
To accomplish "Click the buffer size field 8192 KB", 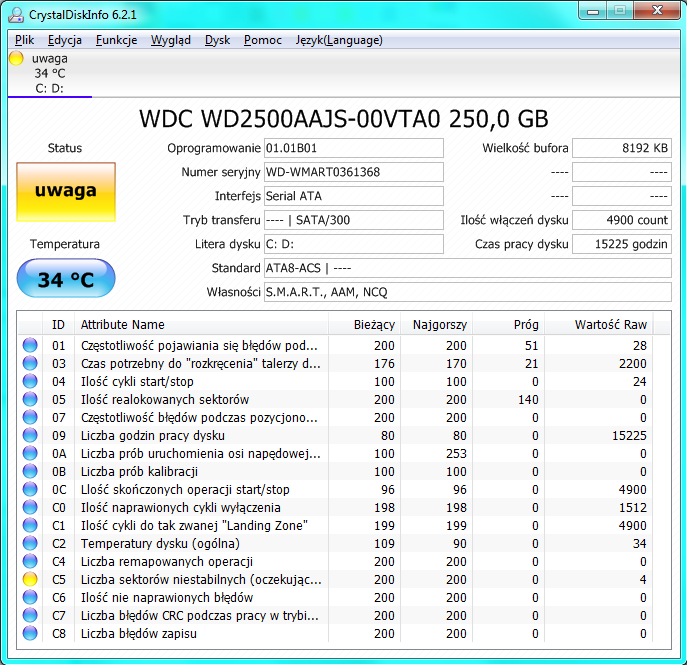I will click(622, 148).
